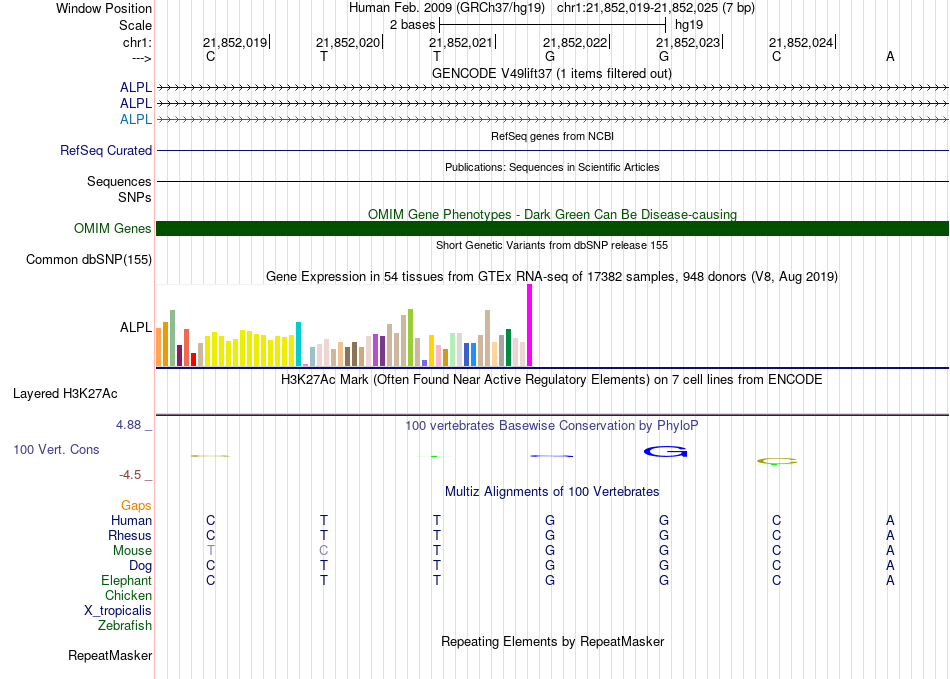Select the Rhesus alignment row label
This screenshot has width=950, height=679.
(130, 535)
